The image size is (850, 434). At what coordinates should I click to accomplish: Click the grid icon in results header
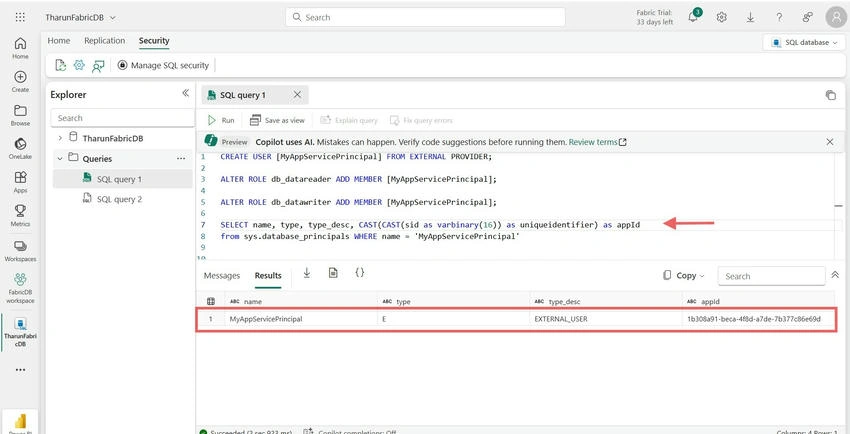tap(211, 301)
